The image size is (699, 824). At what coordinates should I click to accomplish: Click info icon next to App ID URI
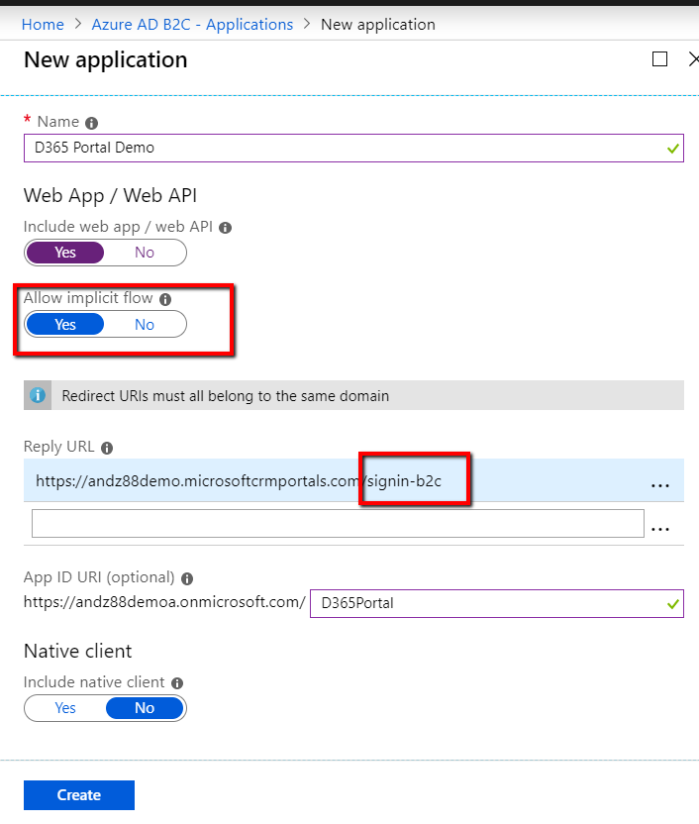click(x=188, y=578)
